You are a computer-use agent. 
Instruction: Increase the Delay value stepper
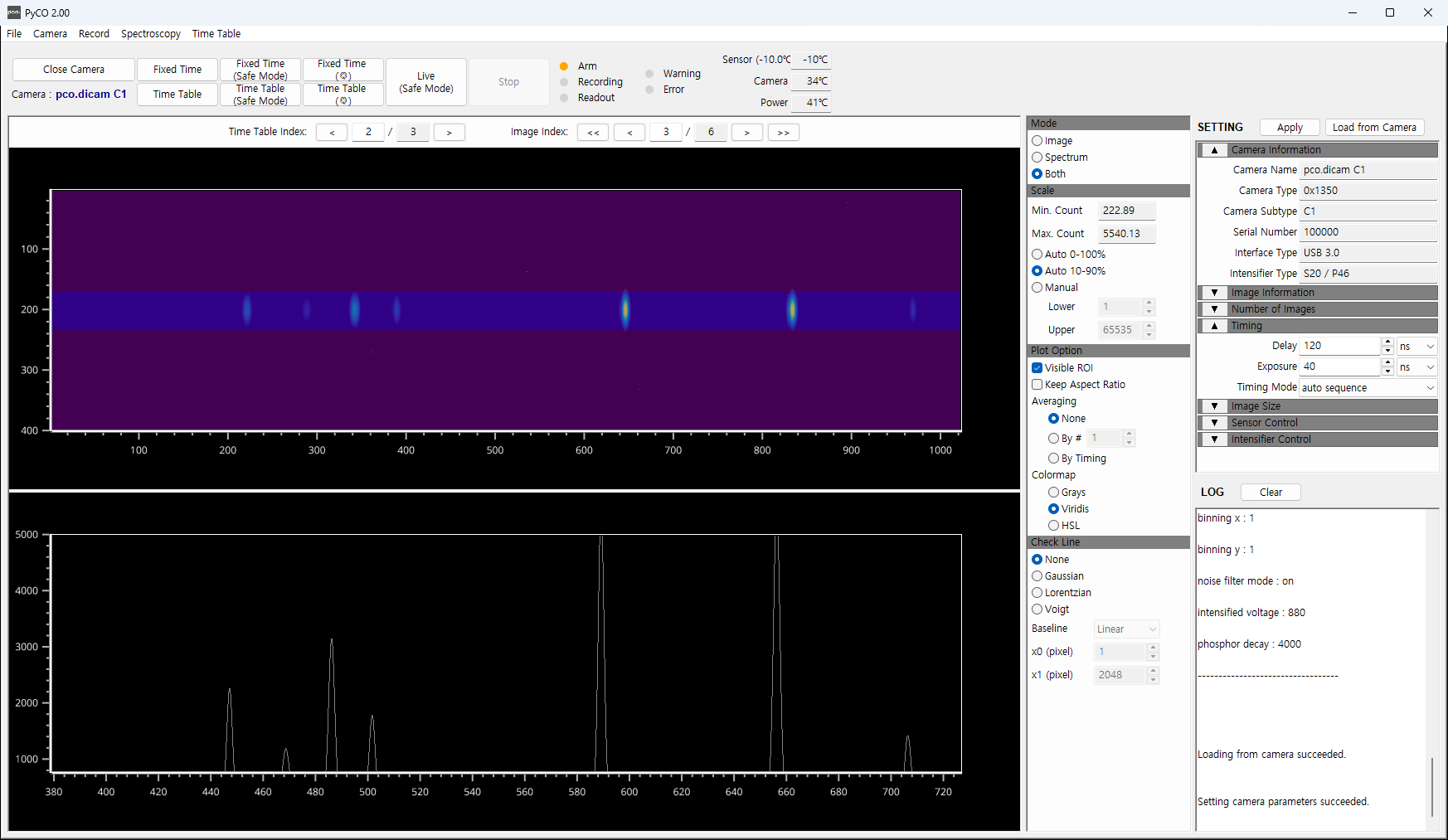(x=1387, y=342)
